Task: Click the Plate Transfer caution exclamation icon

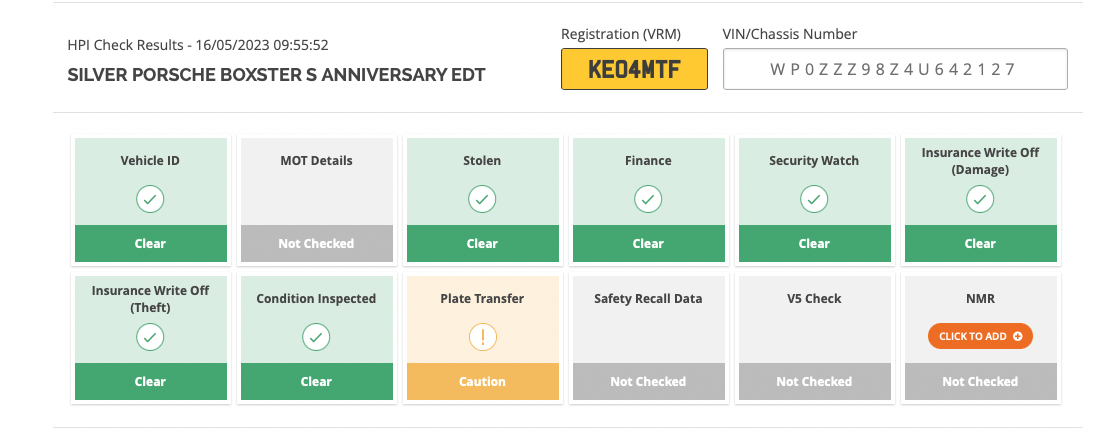Action: (482, 337)
